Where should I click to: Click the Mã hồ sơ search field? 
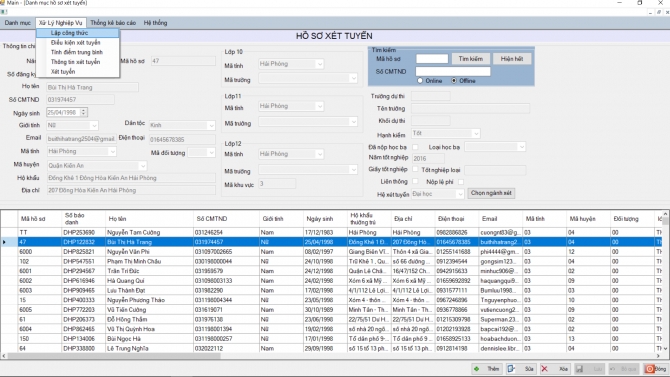click(x=432, y=59)
